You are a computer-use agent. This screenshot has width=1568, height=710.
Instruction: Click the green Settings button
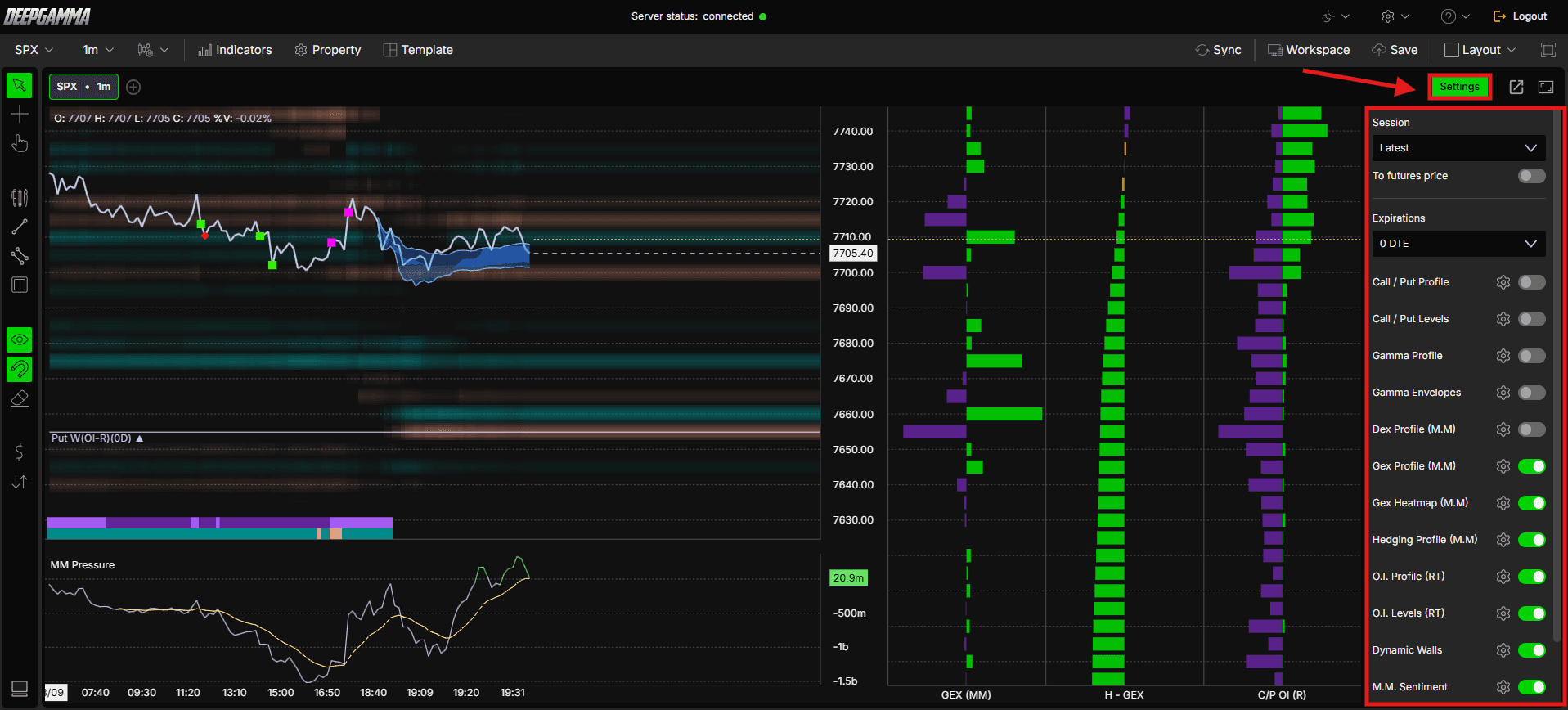click(1459, 87)
